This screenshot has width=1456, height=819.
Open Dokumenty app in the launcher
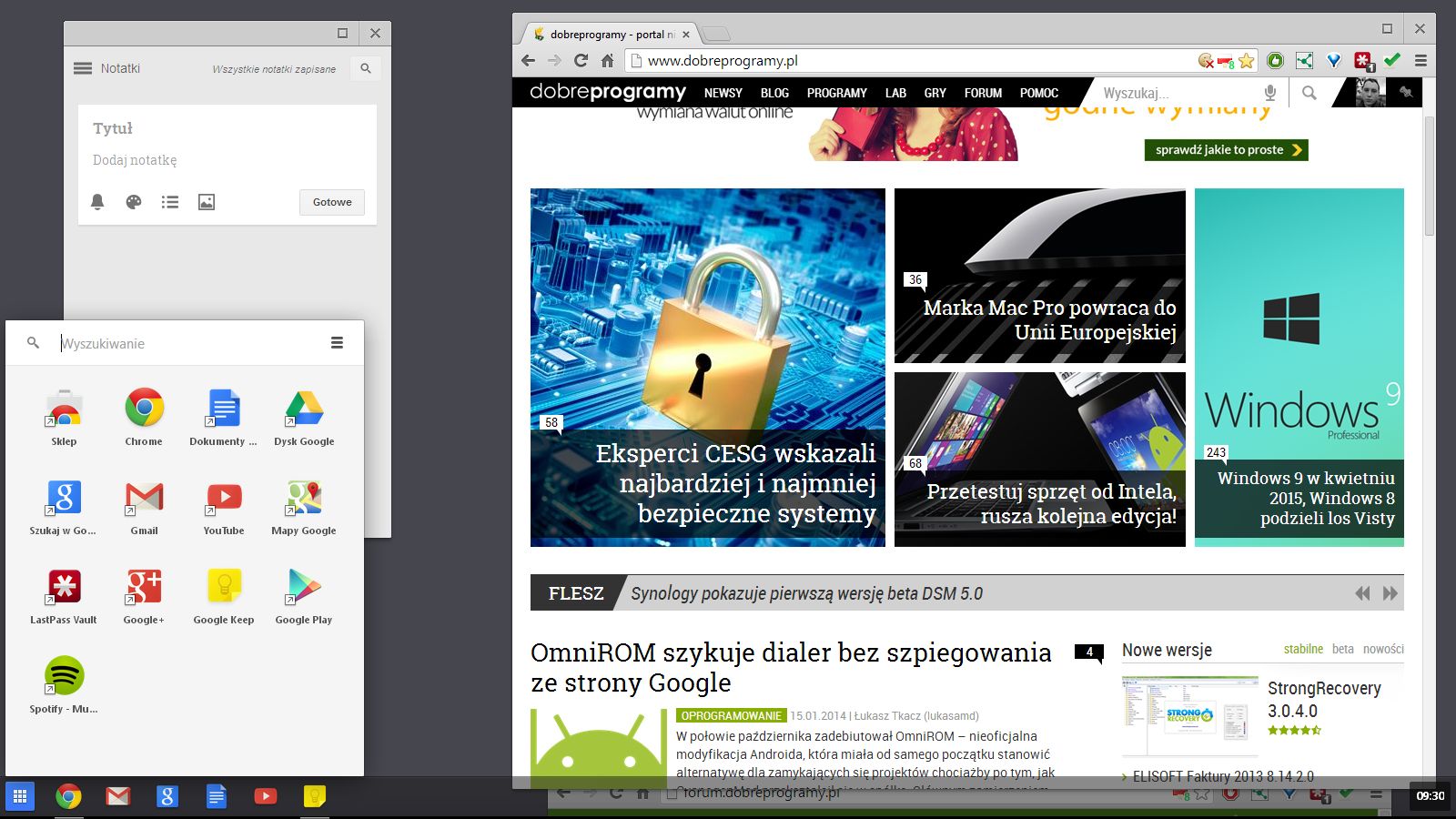pyautogui.click(x=224, y=418)
